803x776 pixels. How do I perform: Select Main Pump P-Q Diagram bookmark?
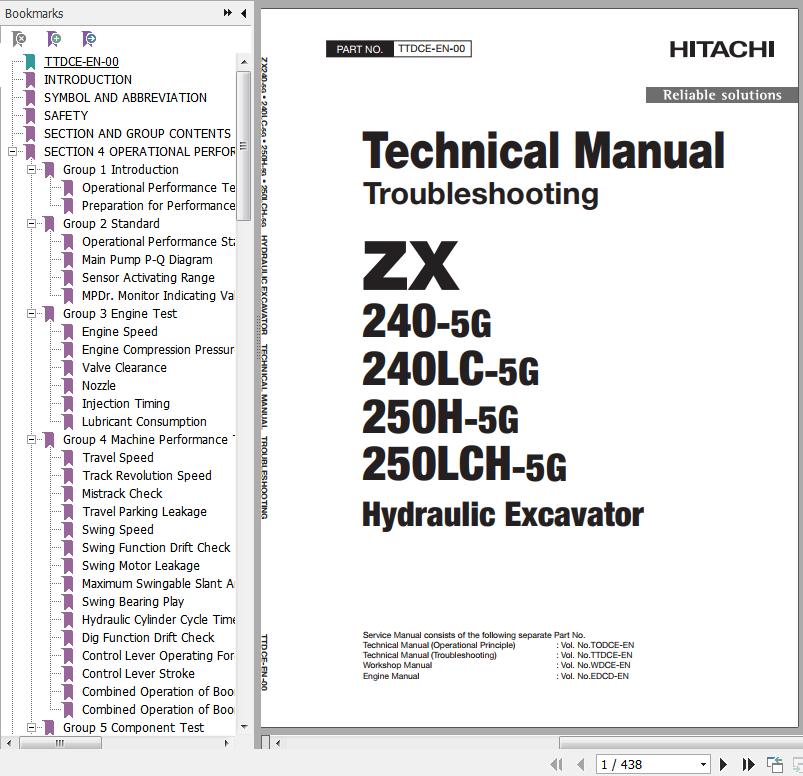(x=147, y=260)
